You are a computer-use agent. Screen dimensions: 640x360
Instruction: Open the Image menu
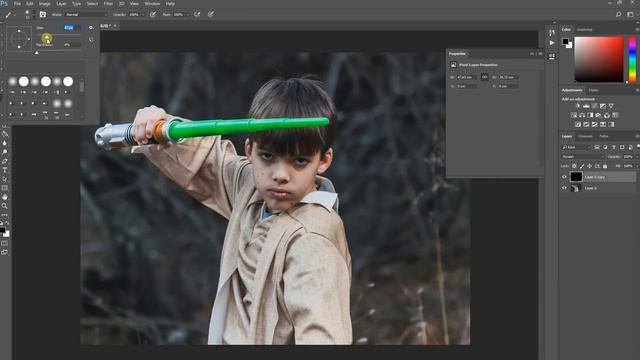click(44, 4)
